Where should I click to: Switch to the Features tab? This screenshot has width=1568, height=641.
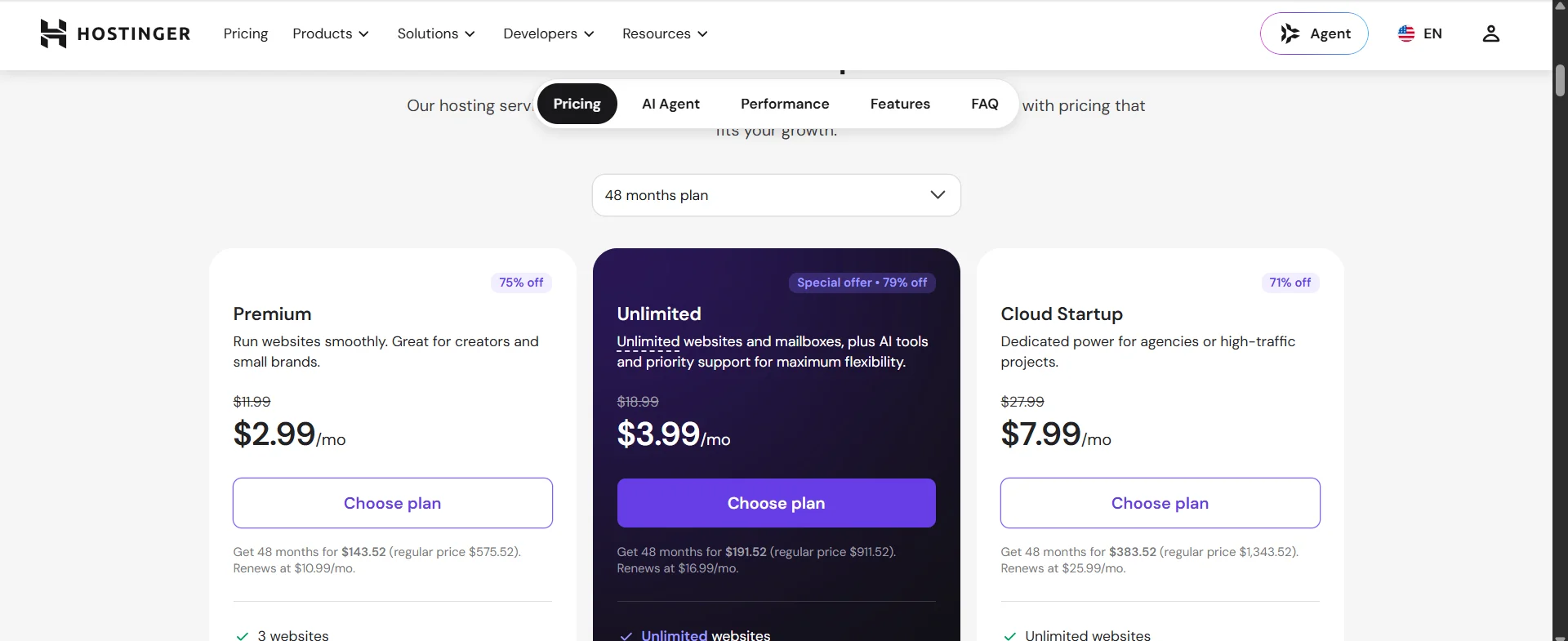point(900,104)
